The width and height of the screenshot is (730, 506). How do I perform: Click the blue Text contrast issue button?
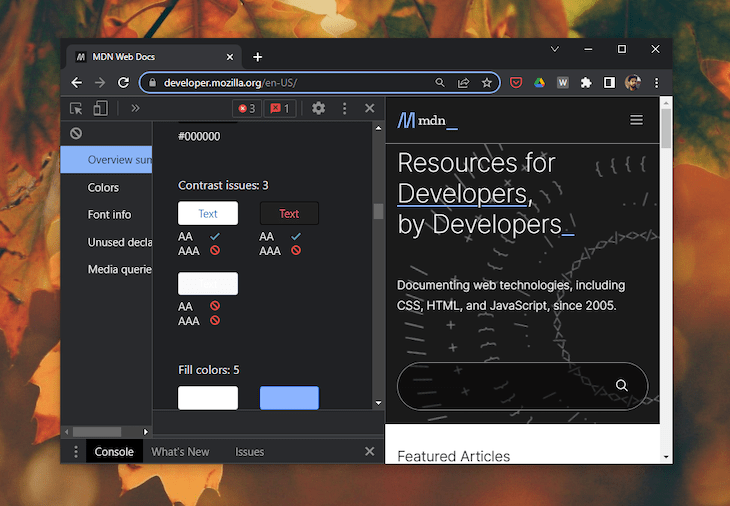[208, 213]
